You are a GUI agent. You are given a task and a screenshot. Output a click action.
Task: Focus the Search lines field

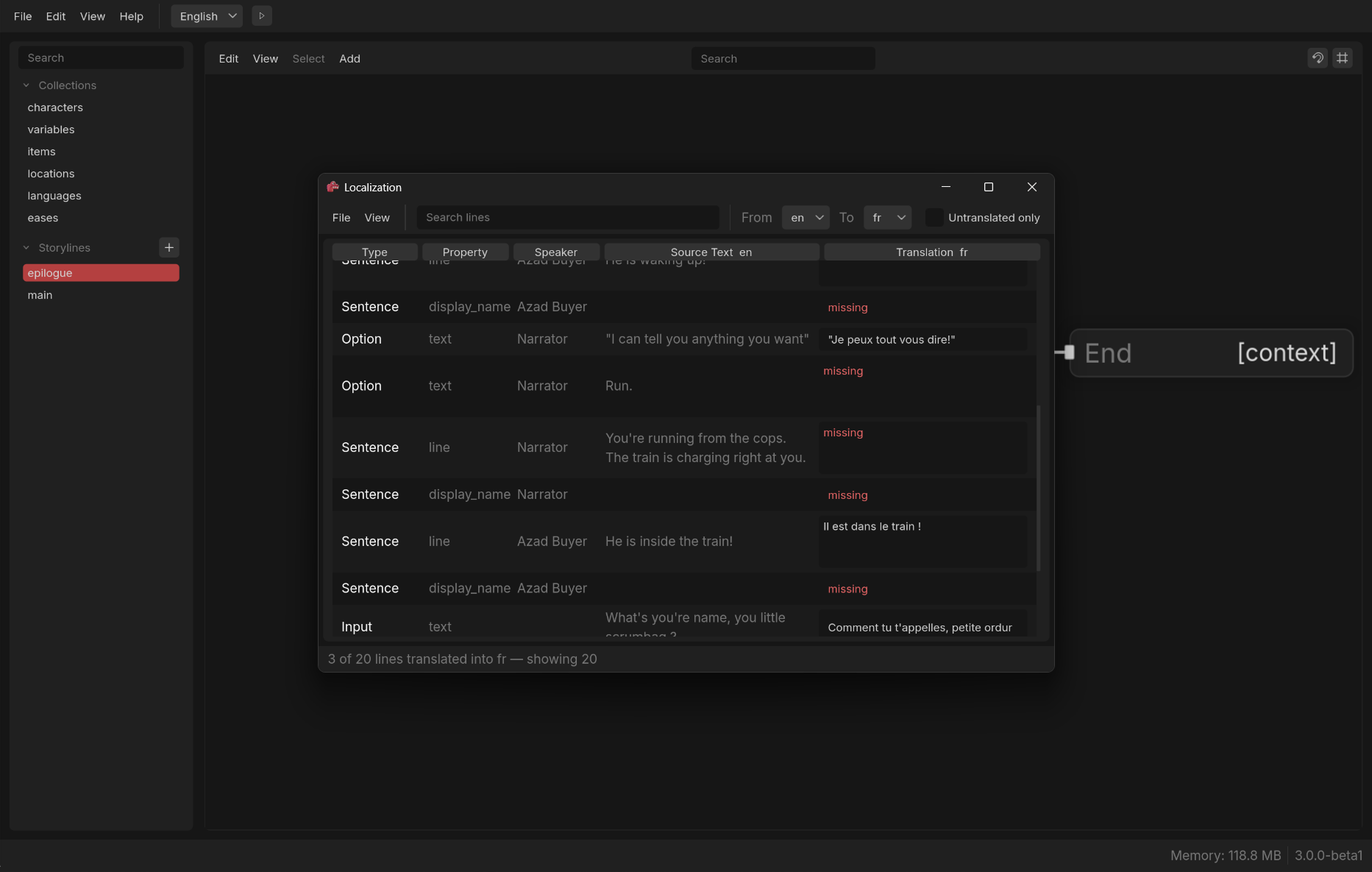[x=568, y=217]
